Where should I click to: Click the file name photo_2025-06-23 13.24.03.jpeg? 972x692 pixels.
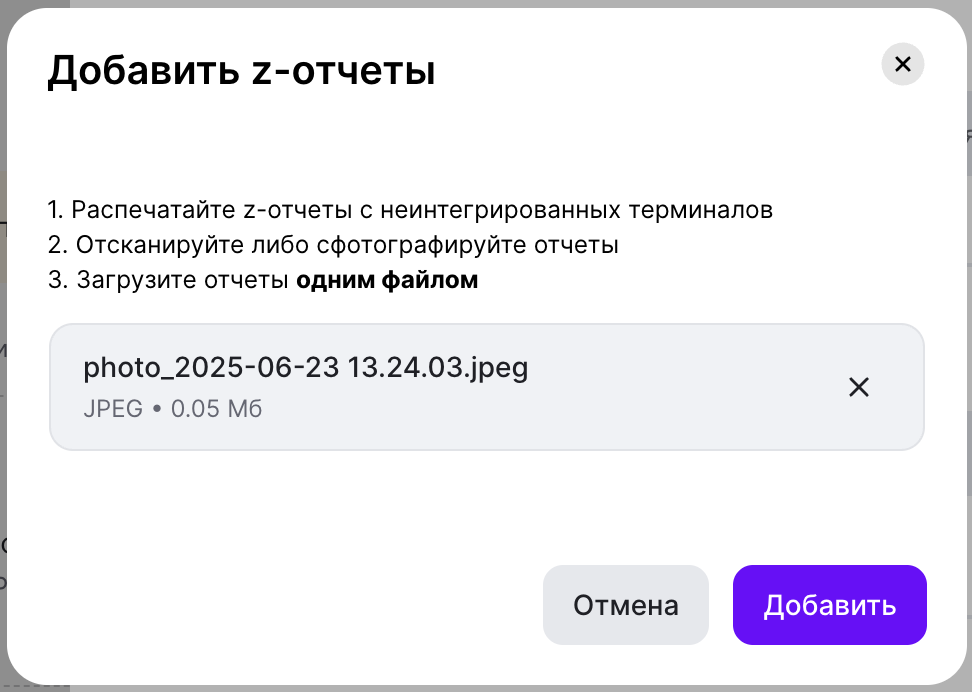(x=305, y=368)
